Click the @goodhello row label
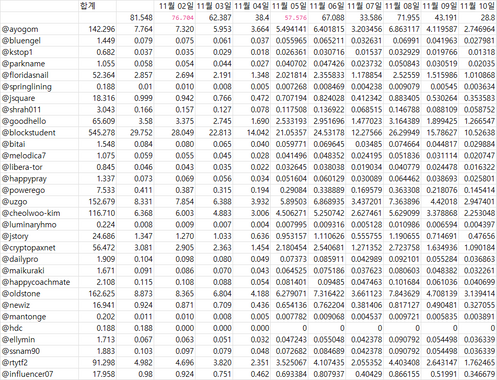This screenshot has height=380, width=497. tap(24, 121)
